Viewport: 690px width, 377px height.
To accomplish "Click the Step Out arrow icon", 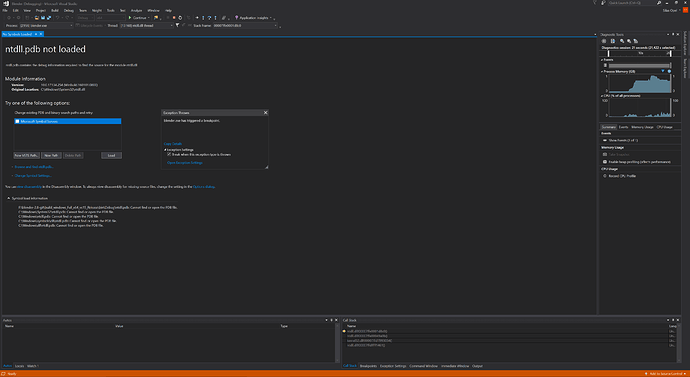I will pyautogui.click(x=215, y=18).
